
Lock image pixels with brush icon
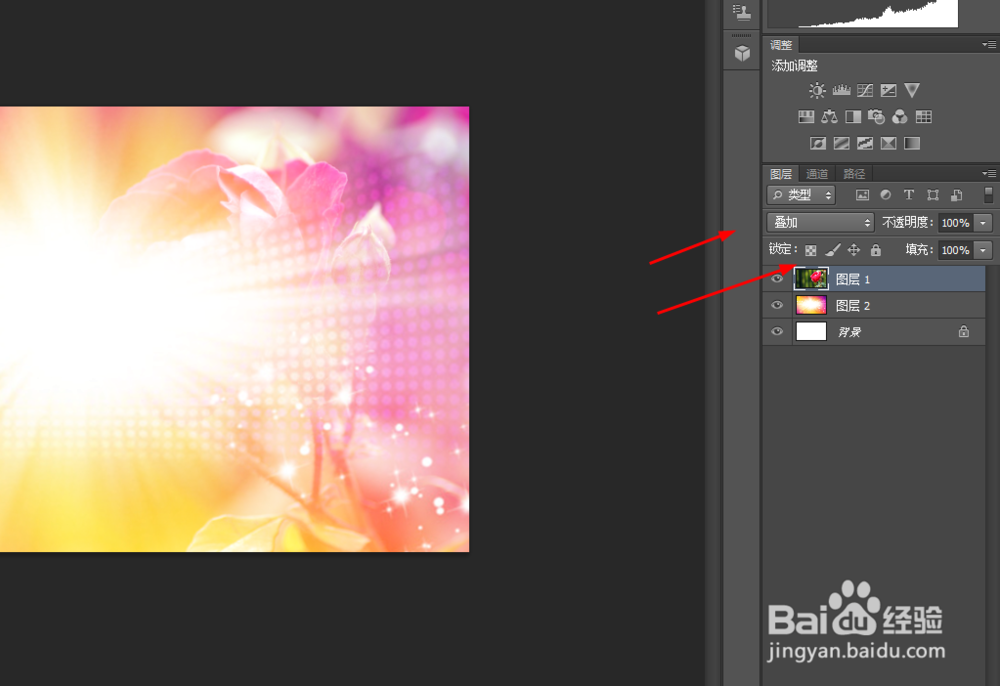[832, 250]
